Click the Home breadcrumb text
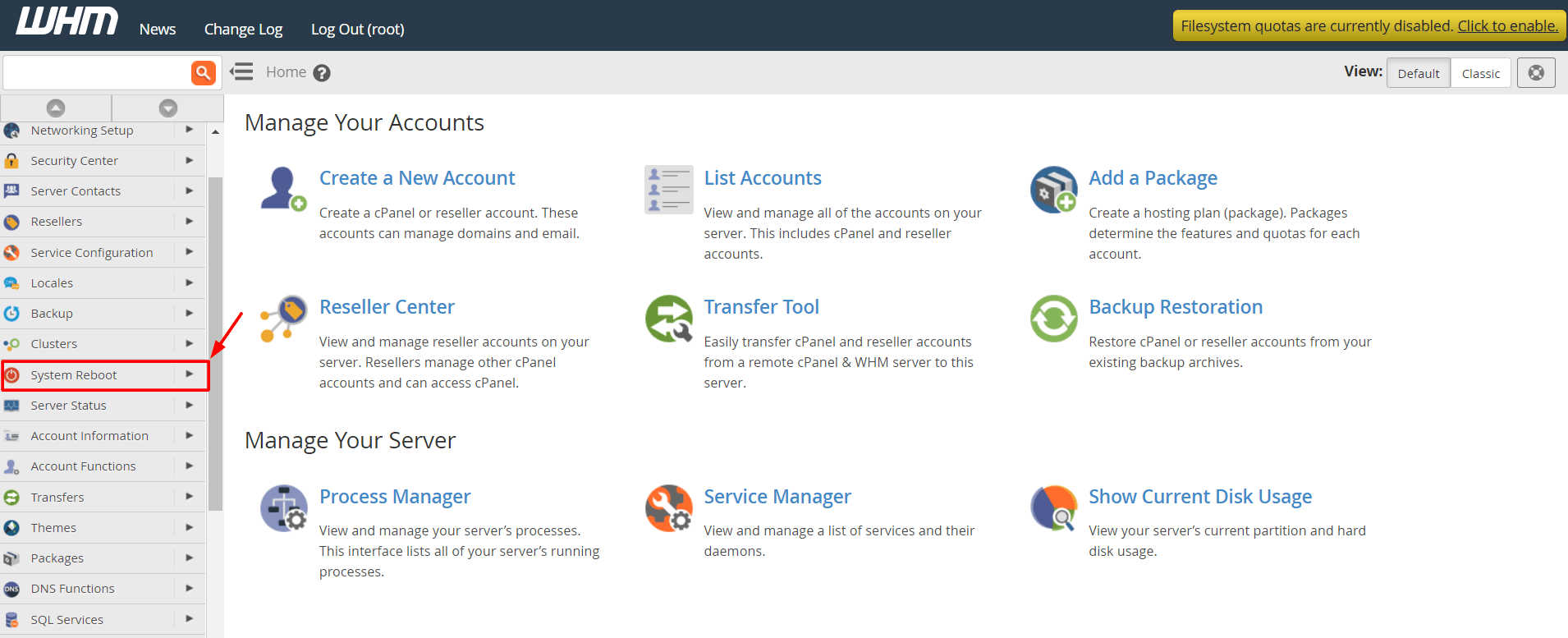This screenshot has height=638, width=1568. pos(286,72)
